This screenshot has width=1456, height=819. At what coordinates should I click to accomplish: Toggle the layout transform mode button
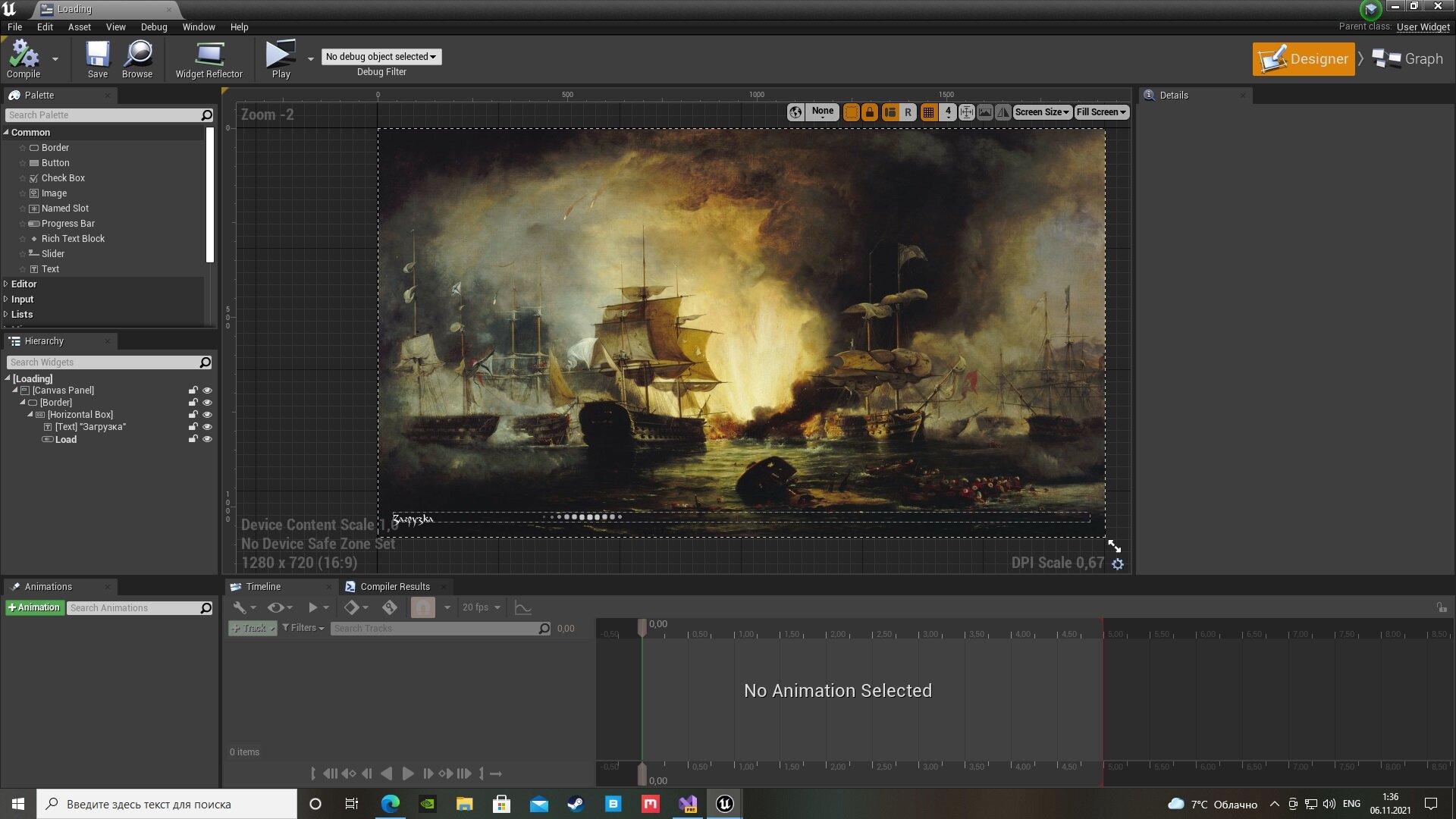(x=890, y=112)
